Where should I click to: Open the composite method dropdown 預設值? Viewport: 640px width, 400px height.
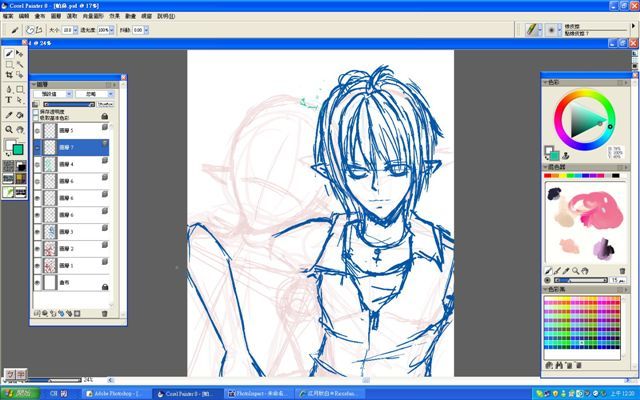tap(53, 94)
